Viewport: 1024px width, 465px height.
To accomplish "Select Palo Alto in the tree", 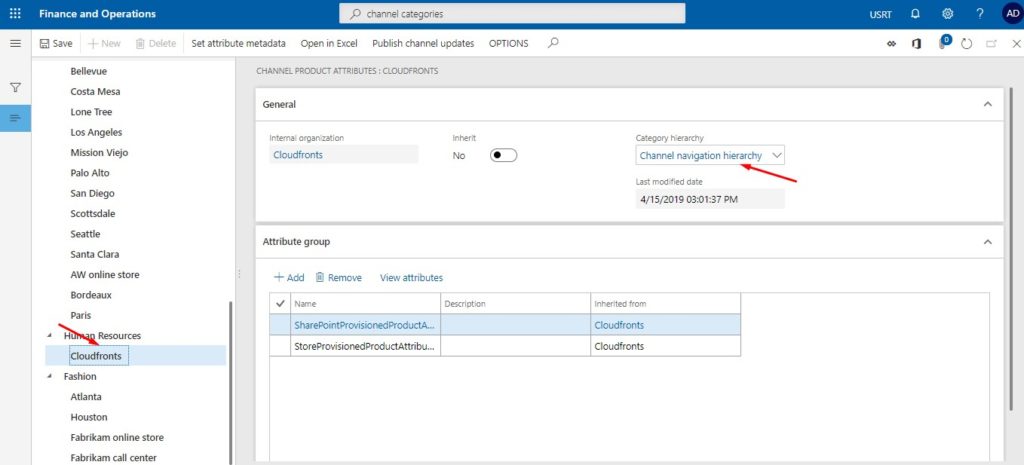I will pyautogui.click(x=90, y=173).
